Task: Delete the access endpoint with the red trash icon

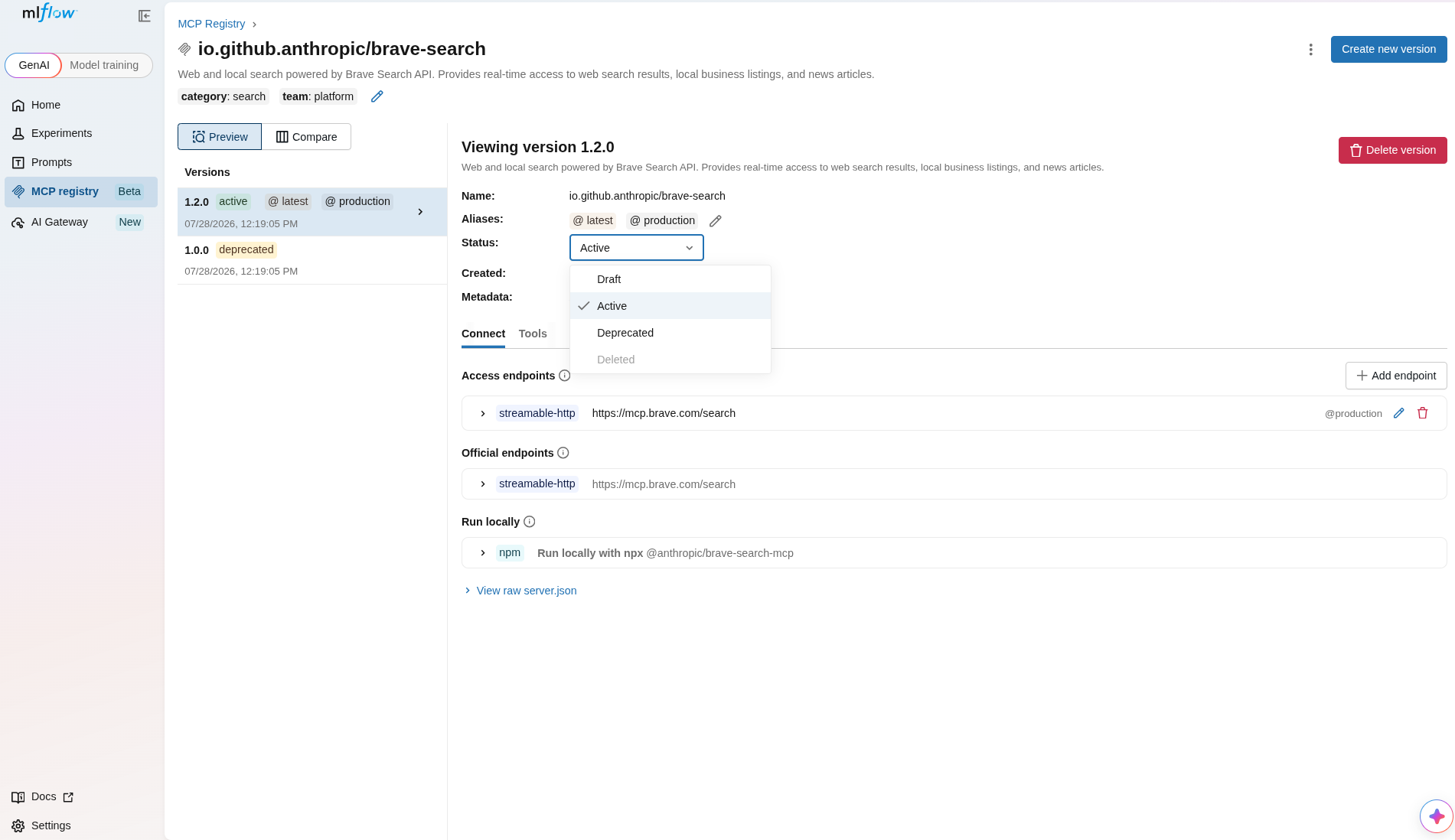Action: (1422, 413)
